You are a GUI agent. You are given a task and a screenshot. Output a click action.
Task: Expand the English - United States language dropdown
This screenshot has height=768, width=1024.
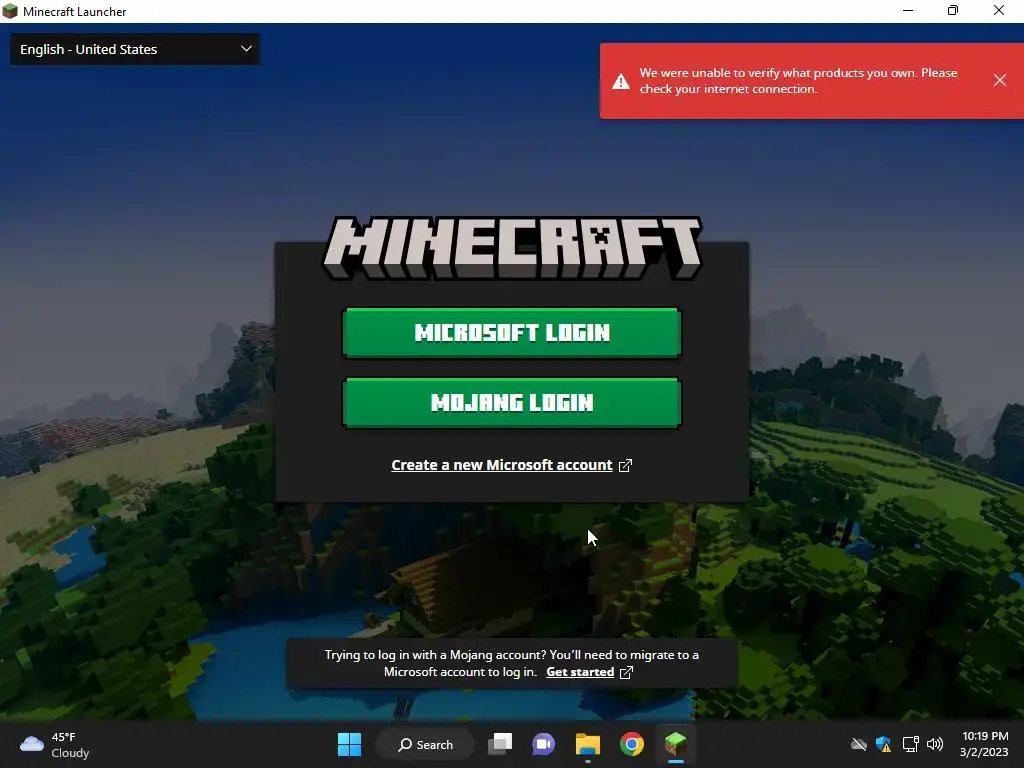tap(135, 49)
